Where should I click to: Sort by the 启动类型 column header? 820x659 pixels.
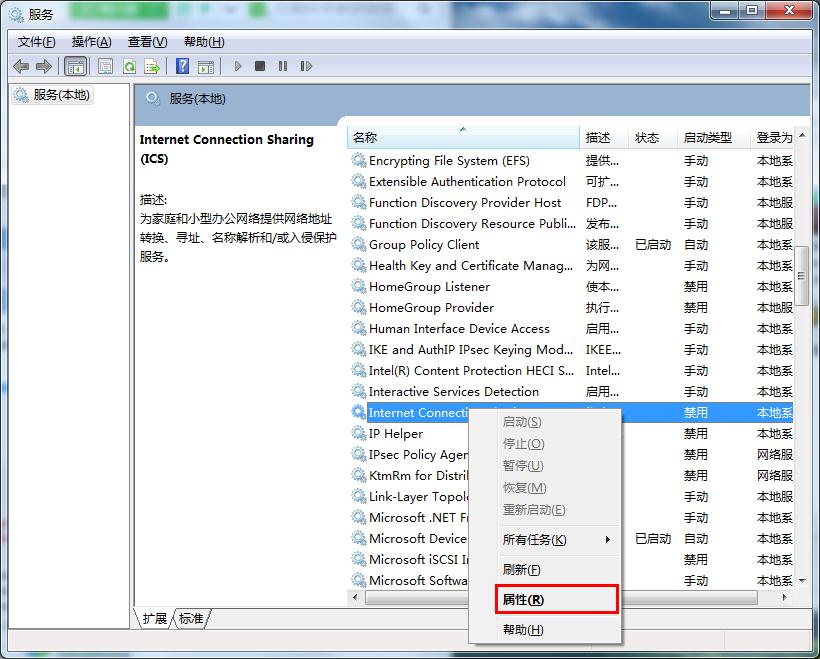coord(713,138)
